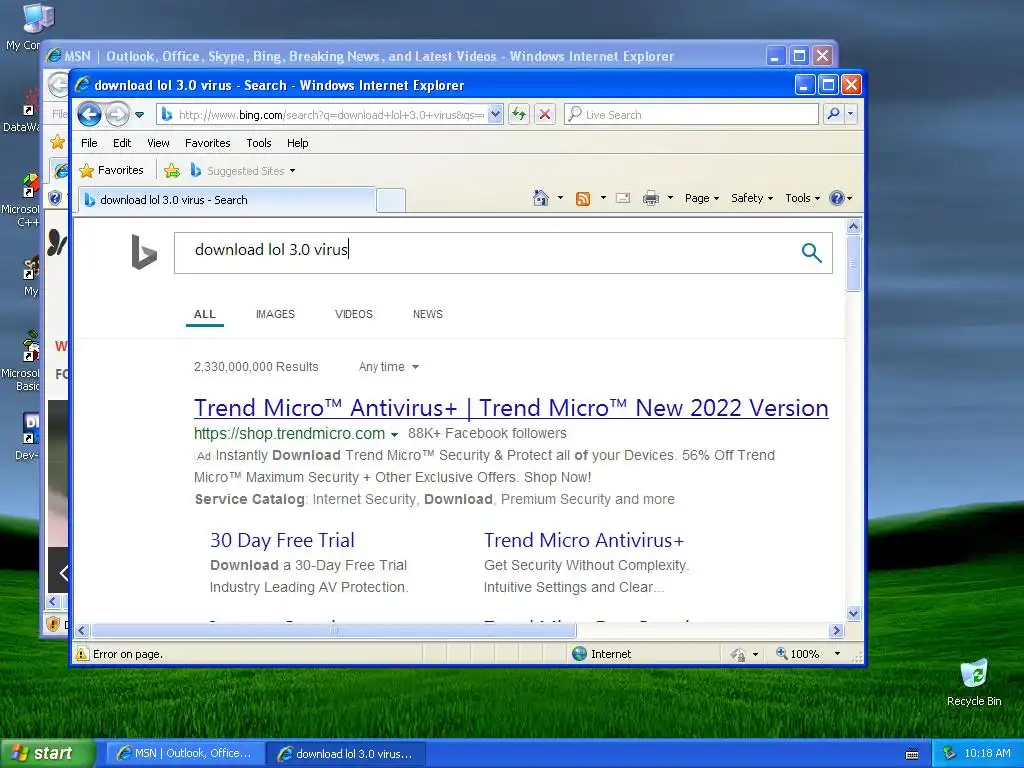Switch to IMAGES results tab
This screenshot has width=1024, height=768.
[x=275, y=314]
